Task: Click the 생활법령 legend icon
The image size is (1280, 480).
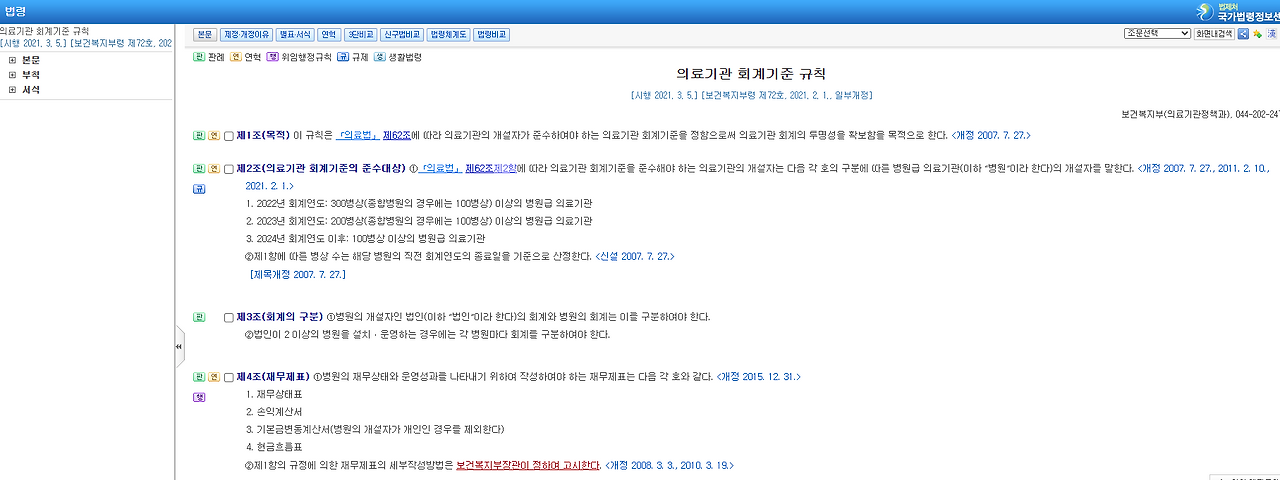Action: click(379, 57)
